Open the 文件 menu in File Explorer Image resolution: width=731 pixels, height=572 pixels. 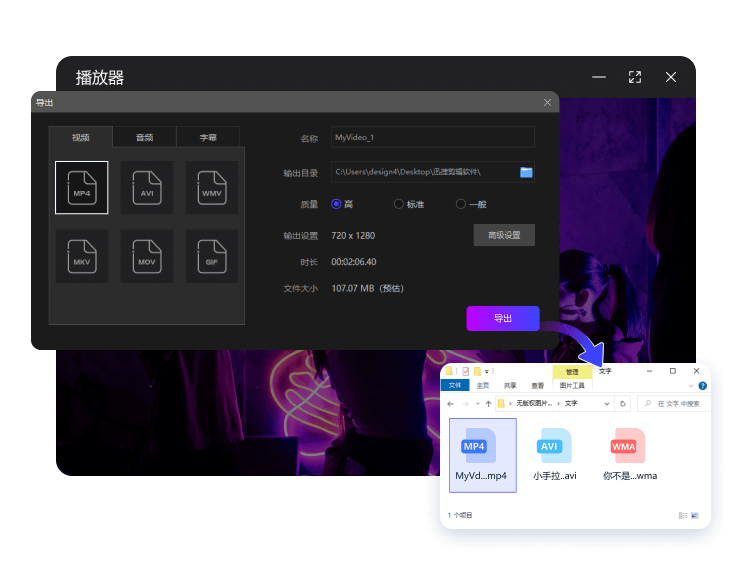tap(455, 385)
